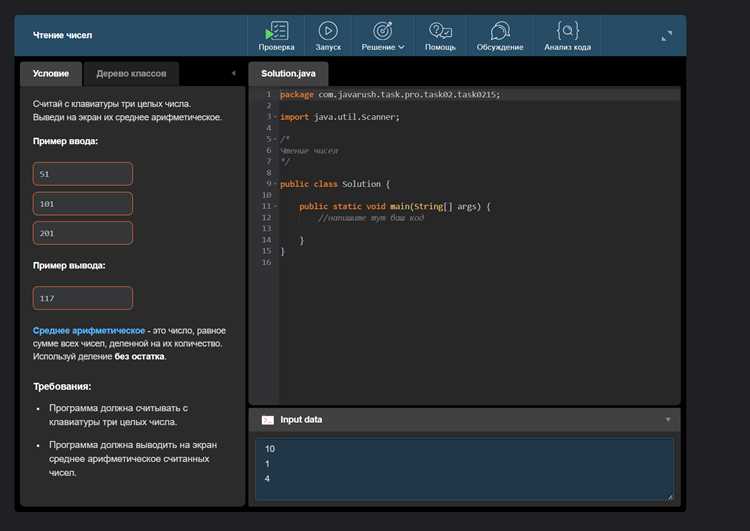Open the Помощь help icon
Viewport: 750px width, 531px height.
(x=440, y=31)
